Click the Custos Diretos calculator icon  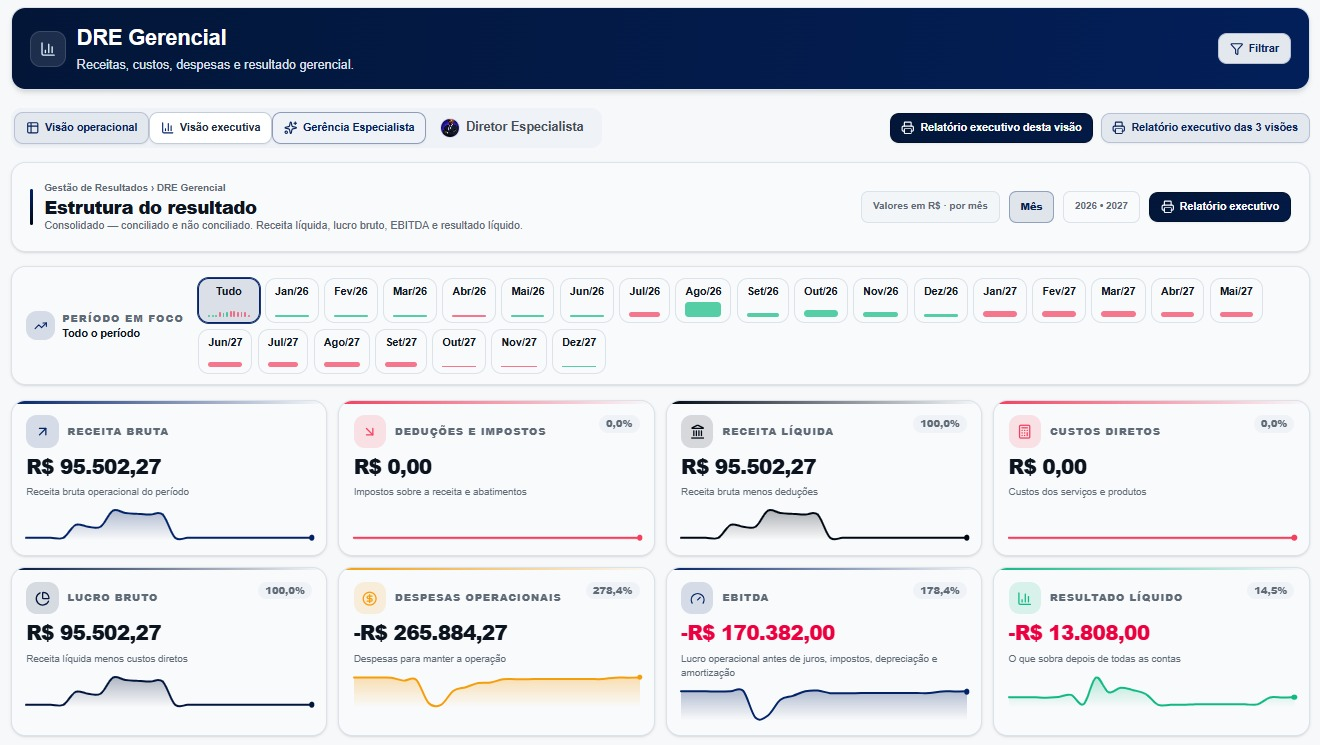tap(1024, 432)
